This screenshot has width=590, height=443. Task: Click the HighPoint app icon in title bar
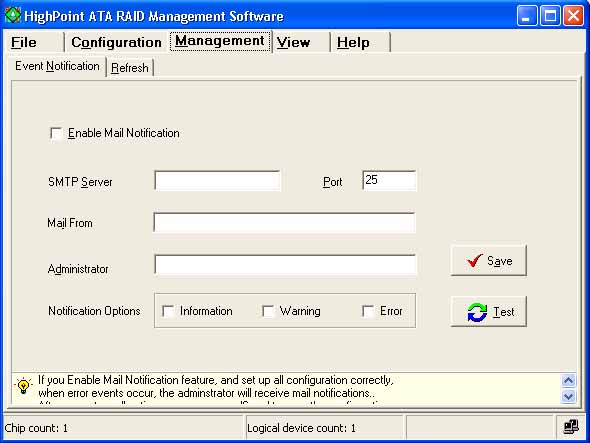point(13,15)
